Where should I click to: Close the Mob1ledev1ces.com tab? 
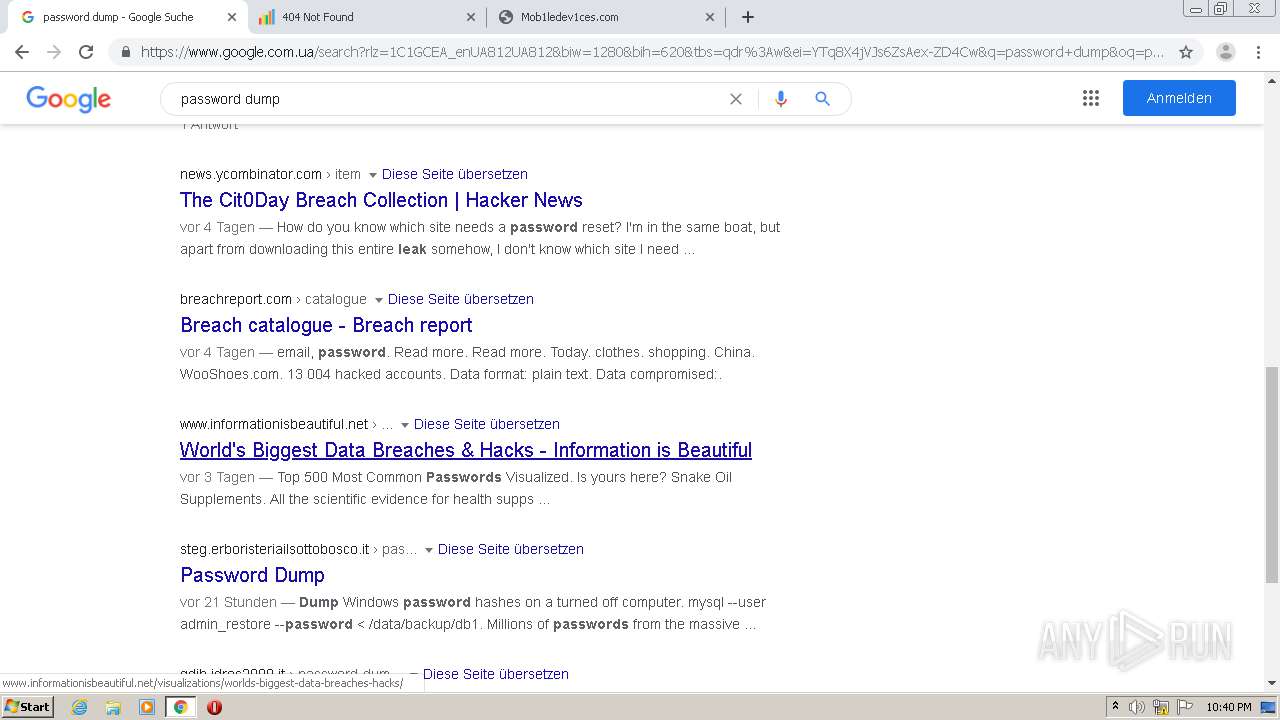pos(710,17)
